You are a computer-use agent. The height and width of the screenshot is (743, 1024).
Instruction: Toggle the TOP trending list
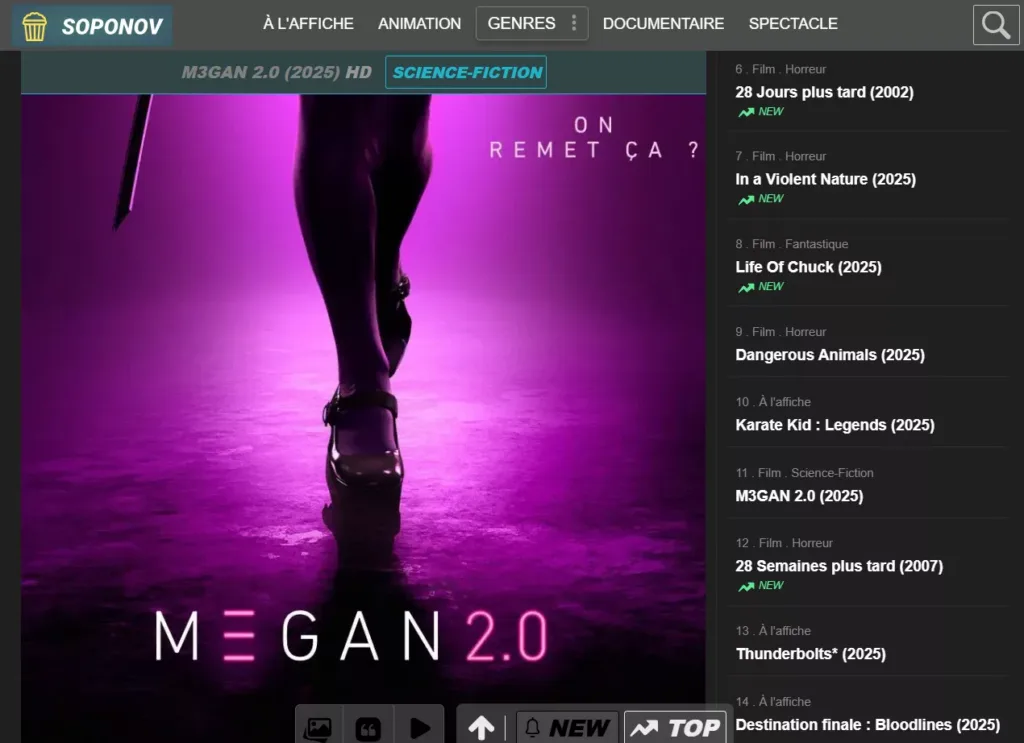tap(676, 728)
